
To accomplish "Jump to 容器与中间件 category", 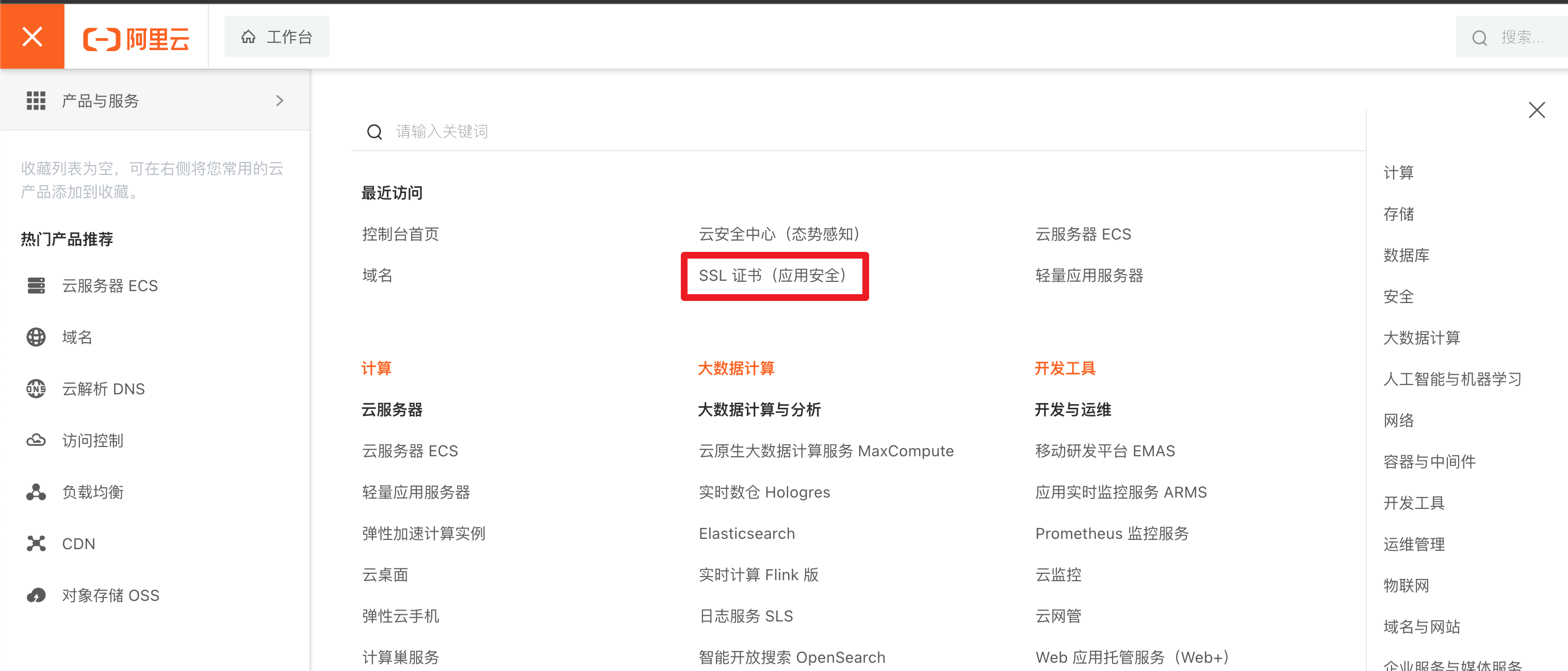I will coord(1429,461).
